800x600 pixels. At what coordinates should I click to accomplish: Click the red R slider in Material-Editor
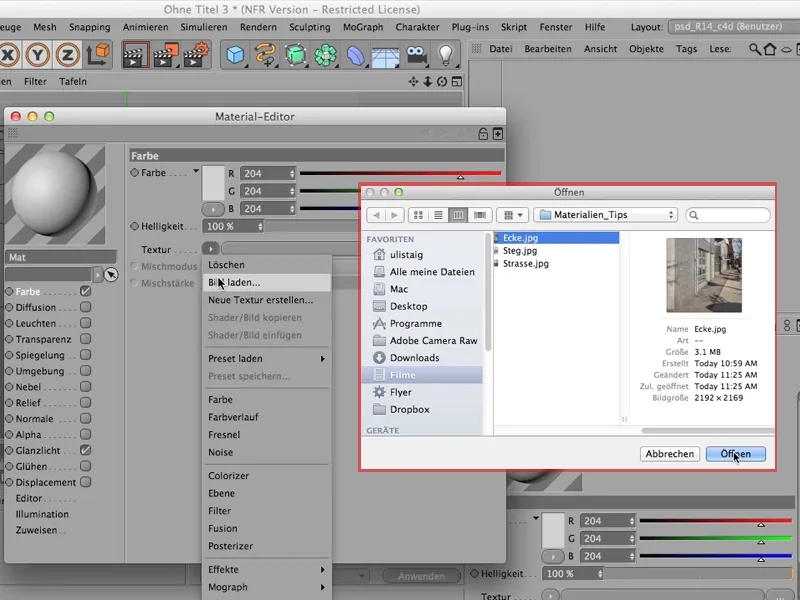401,174
